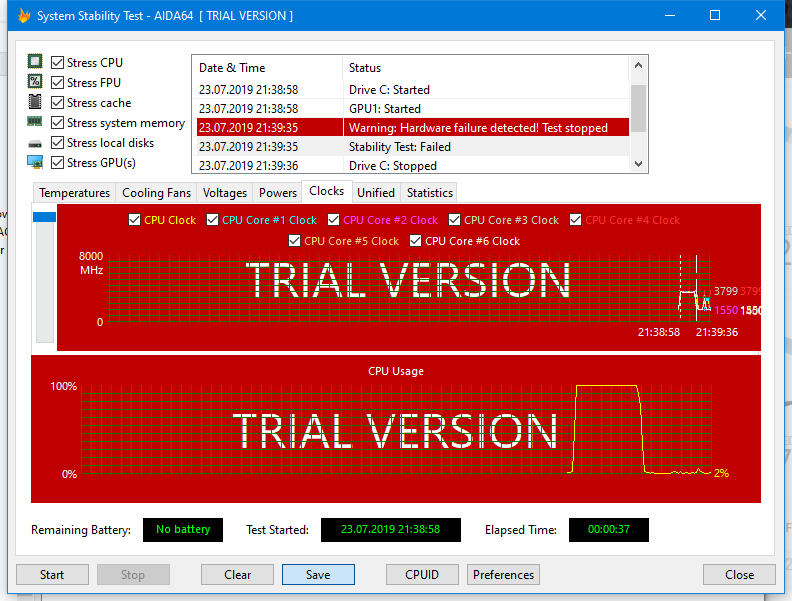Click the RAM module icon beside Stress system memory
Image resolution: width=792 pixels, height=601 pixels.
click(35, 121)
